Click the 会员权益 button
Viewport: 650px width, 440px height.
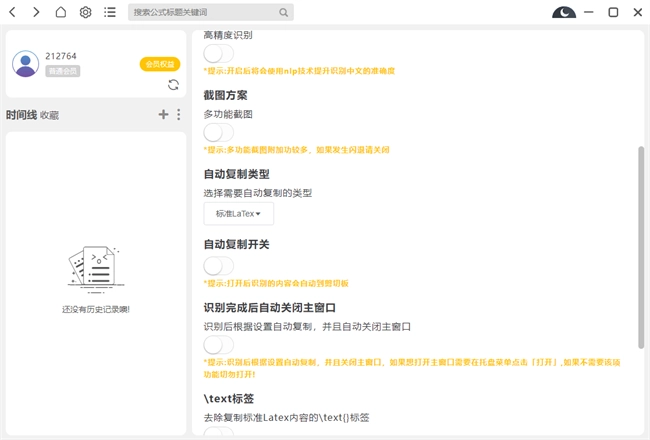(159, 64)
